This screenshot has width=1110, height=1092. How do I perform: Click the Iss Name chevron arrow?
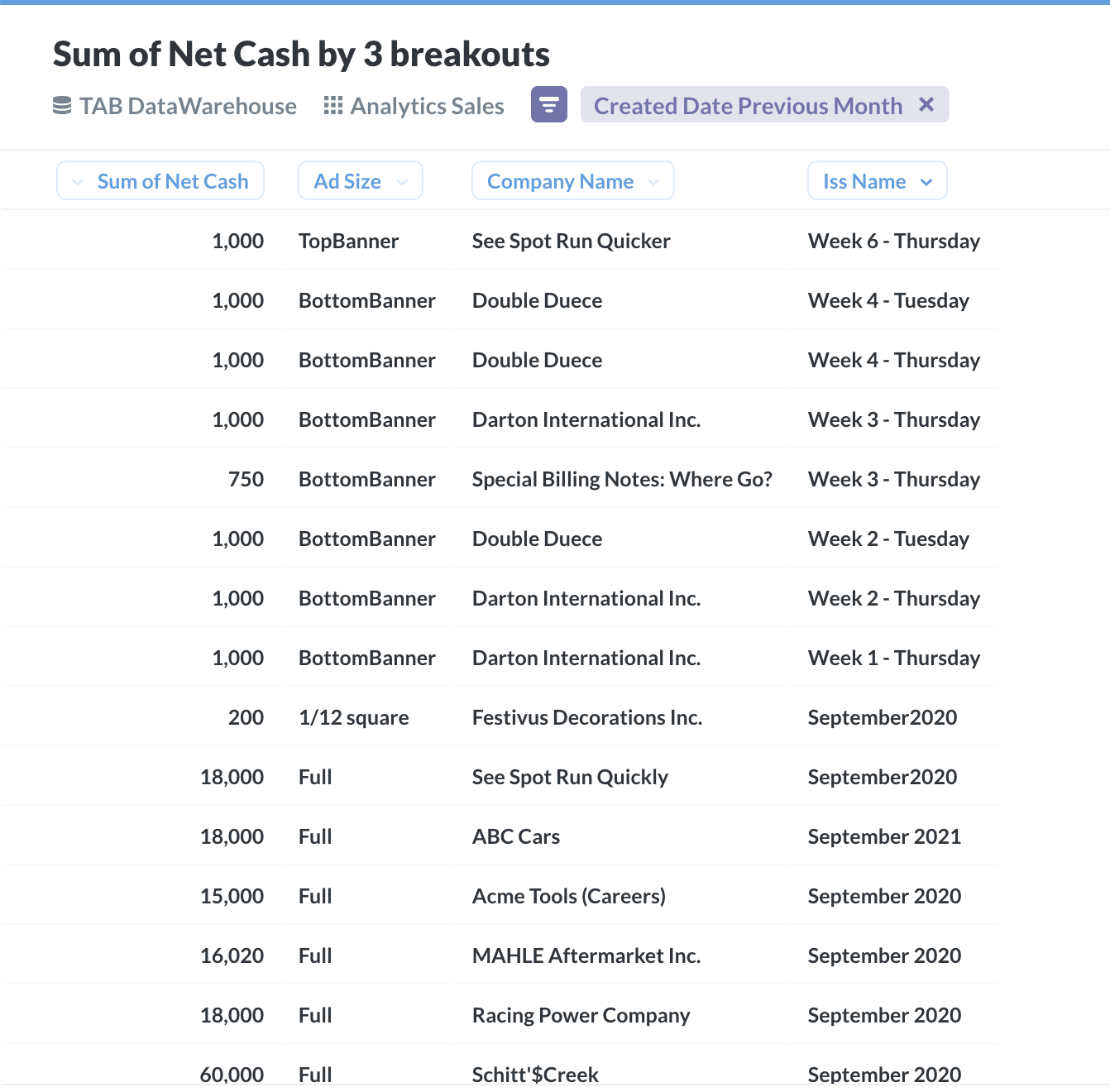(x=926, y=182)
